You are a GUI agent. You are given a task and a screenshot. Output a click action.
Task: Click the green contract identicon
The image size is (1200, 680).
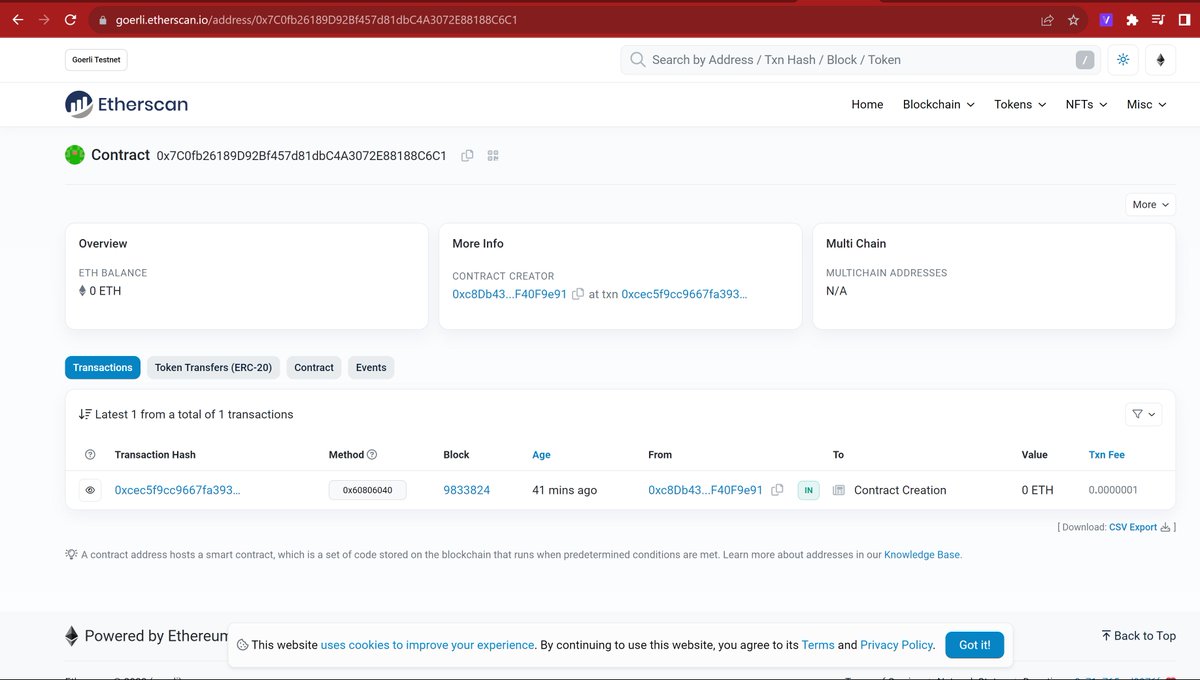tap(75, 155)
